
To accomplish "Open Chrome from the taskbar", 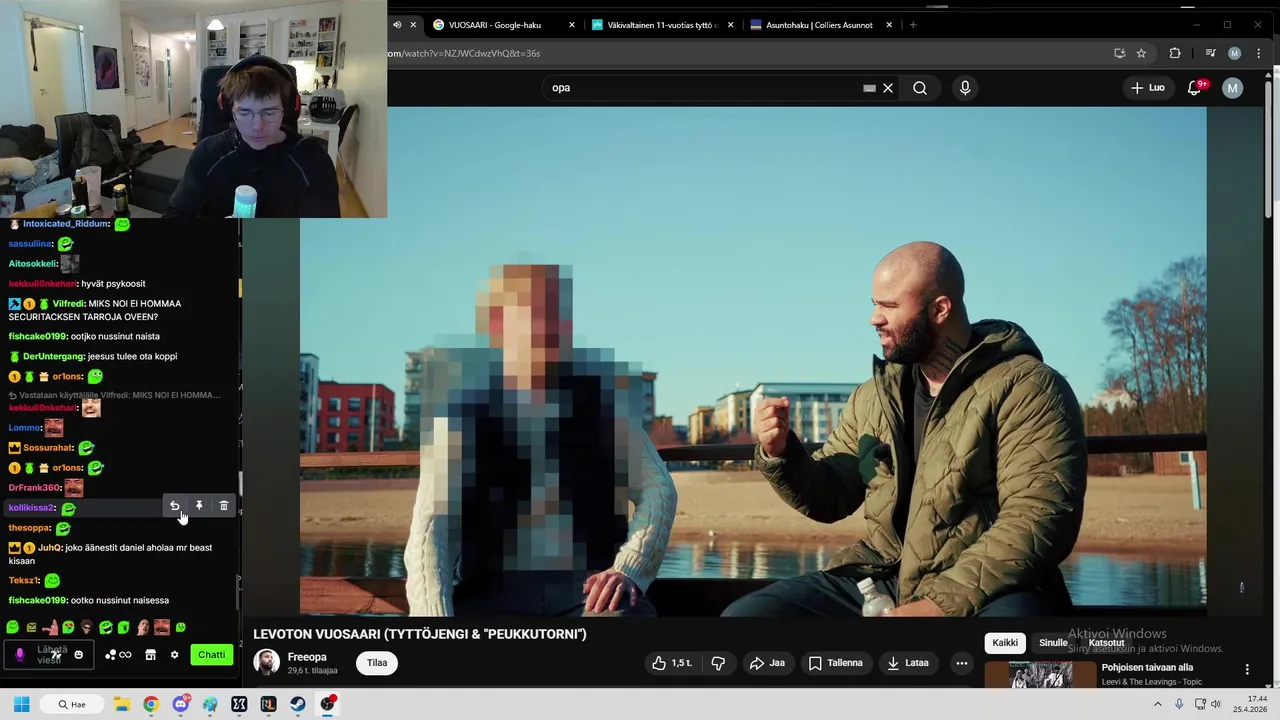I will [x=150, y=704].
